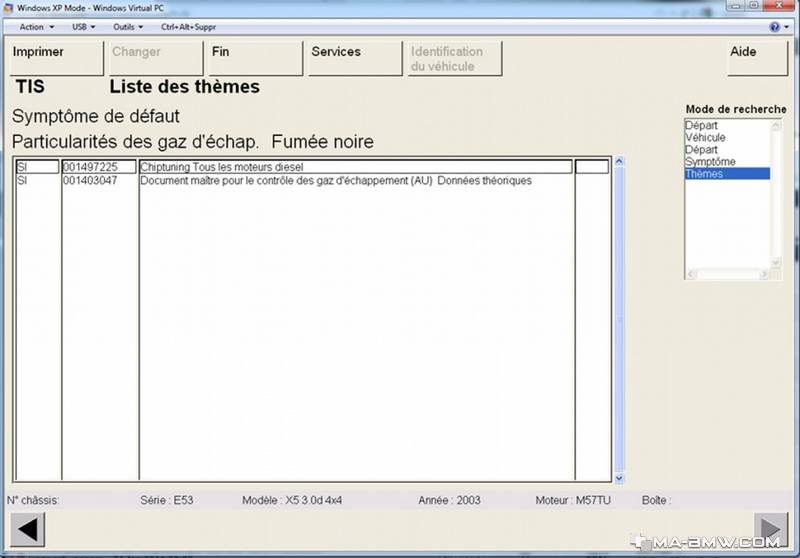The image size is (800, 558).
Task: Click Identification du véhicule button
Action: point(455,59)
